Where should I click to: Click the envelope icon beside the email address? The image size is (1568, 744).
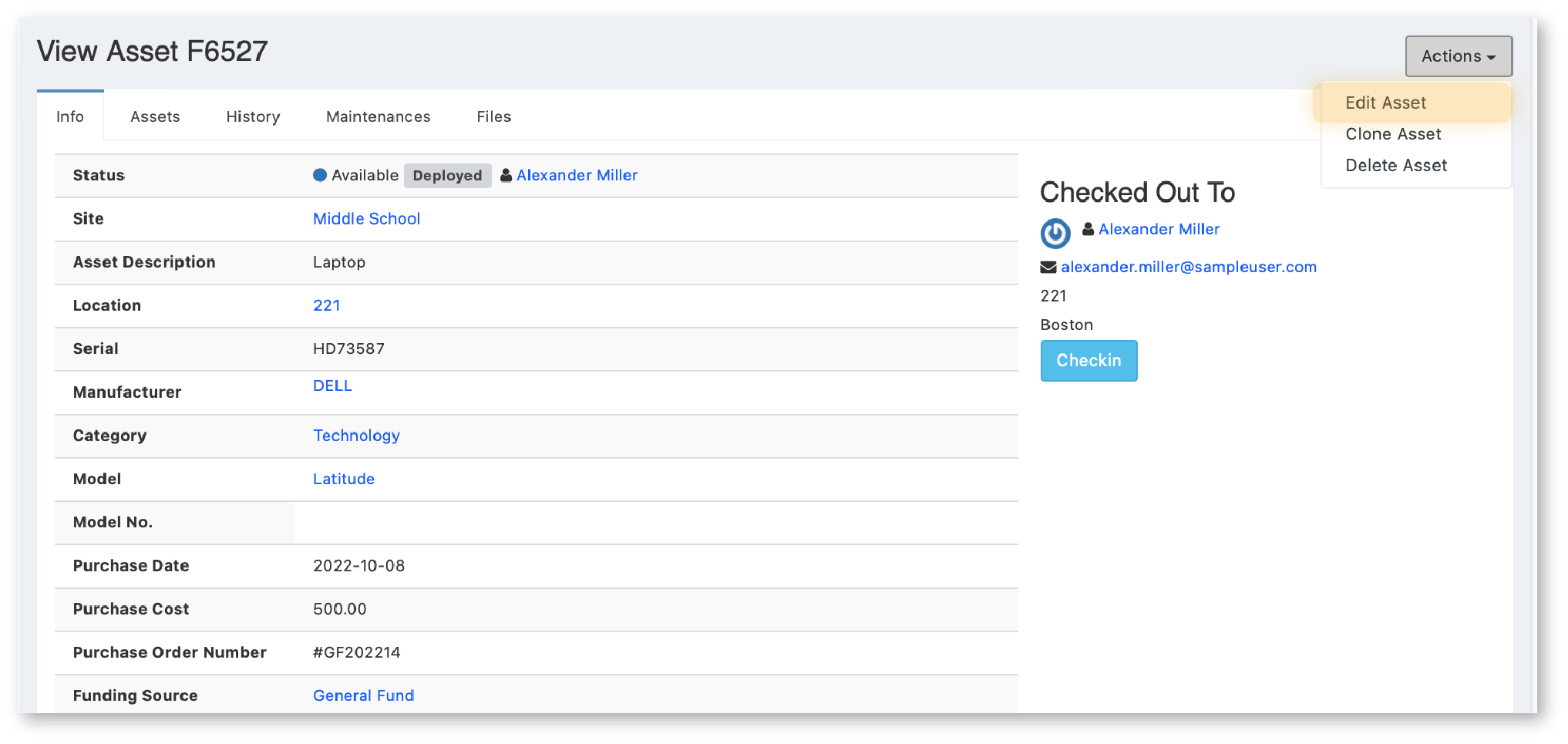click(1048, 268)
